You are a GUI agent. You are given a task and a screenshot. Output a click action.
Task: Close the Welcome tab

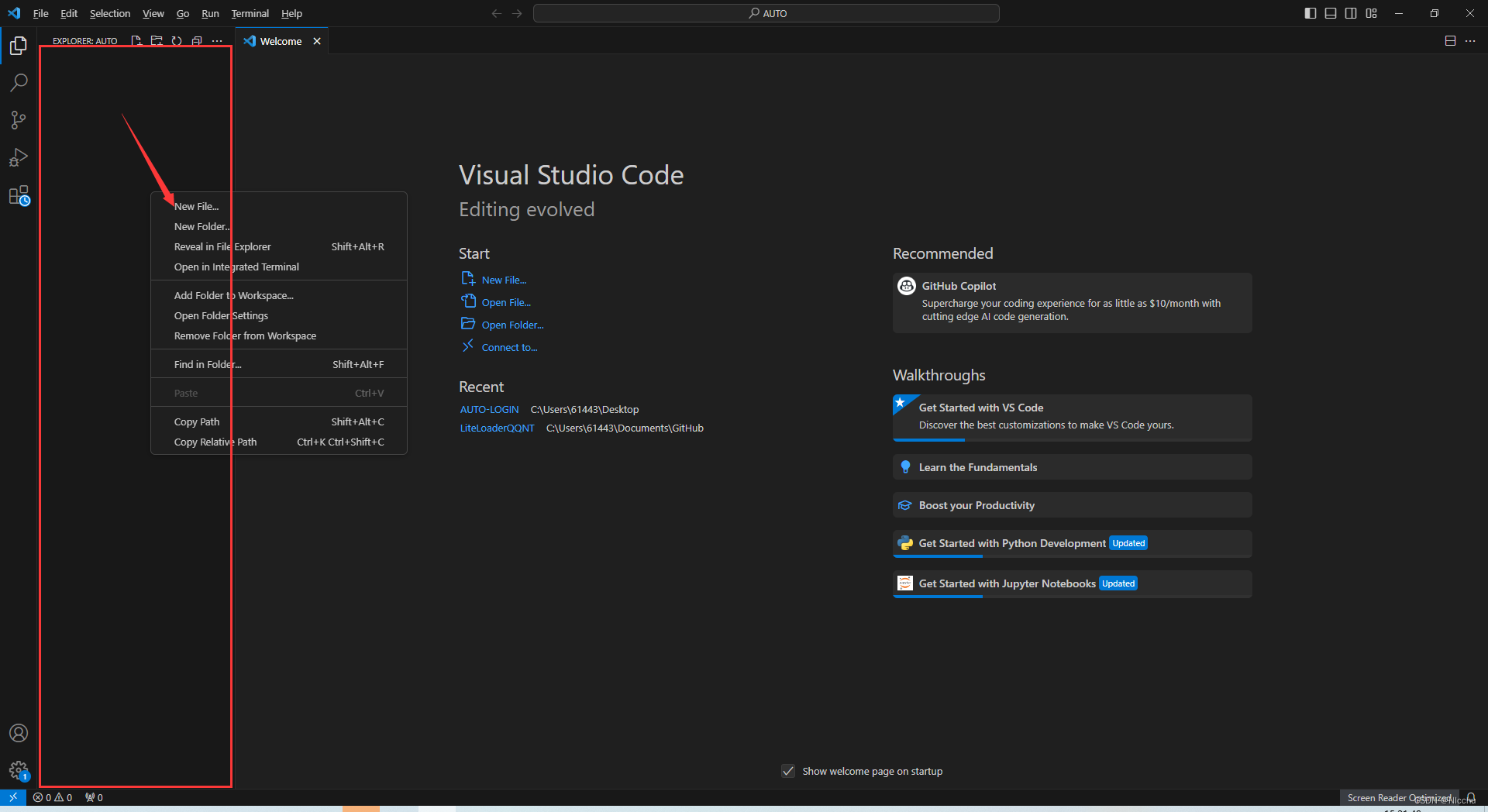pyautogui.click(x=317, y=41)
